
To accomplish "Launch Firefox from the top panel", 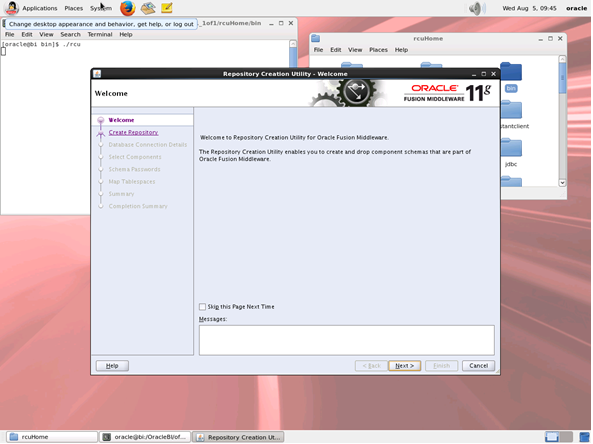I will click(127, 8).
